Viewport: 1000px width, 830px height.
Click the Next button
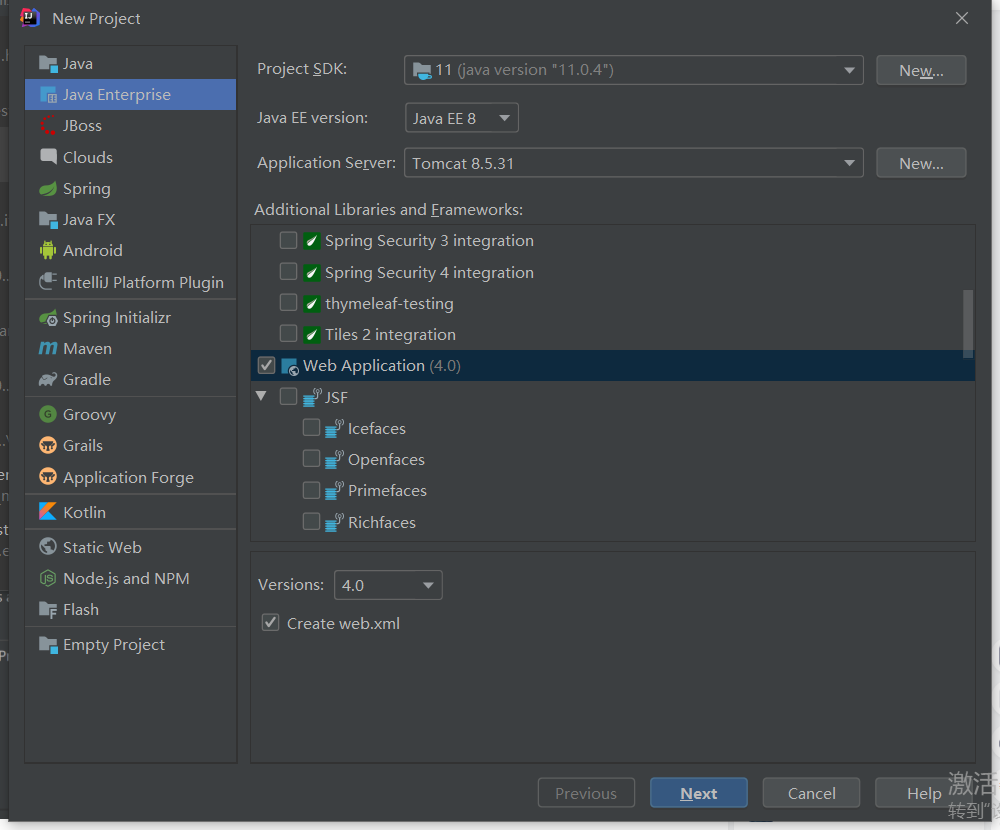coord(698,793)
